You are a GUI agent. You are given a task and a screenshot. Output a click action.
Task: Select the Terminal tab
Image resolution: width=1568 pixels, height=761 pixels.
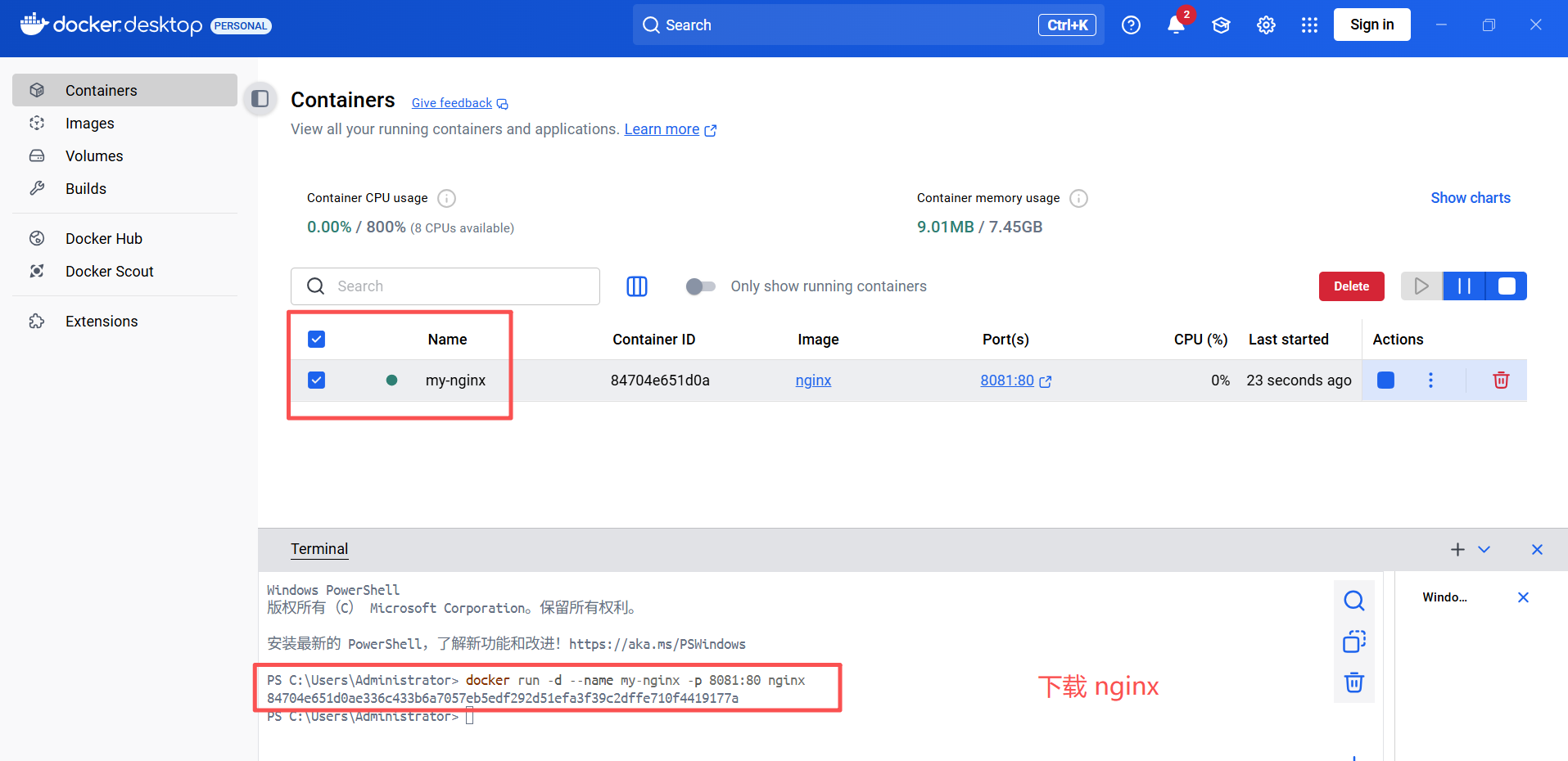click(x=319, y=549)
